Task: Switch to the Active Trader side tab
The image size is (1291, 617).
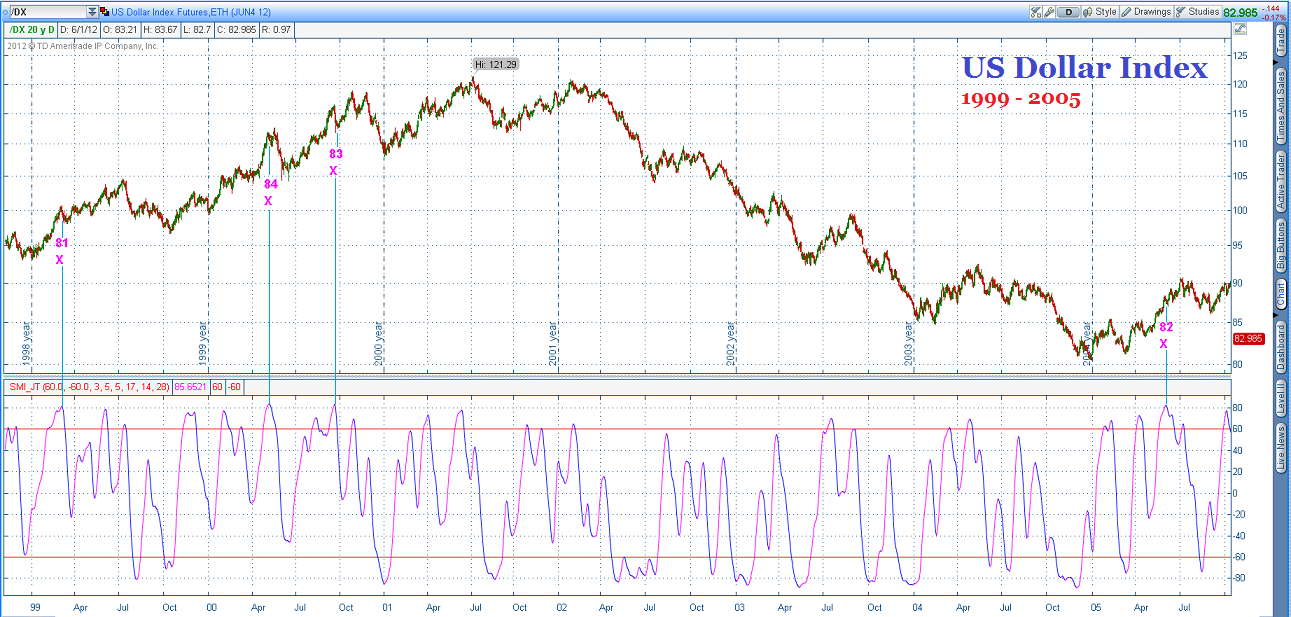Action: coord(1281,182)
